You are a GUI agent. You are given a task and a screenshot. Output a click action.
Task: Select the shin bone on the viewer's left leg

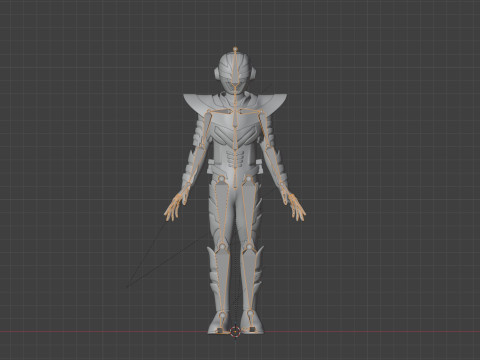point(221,281)
